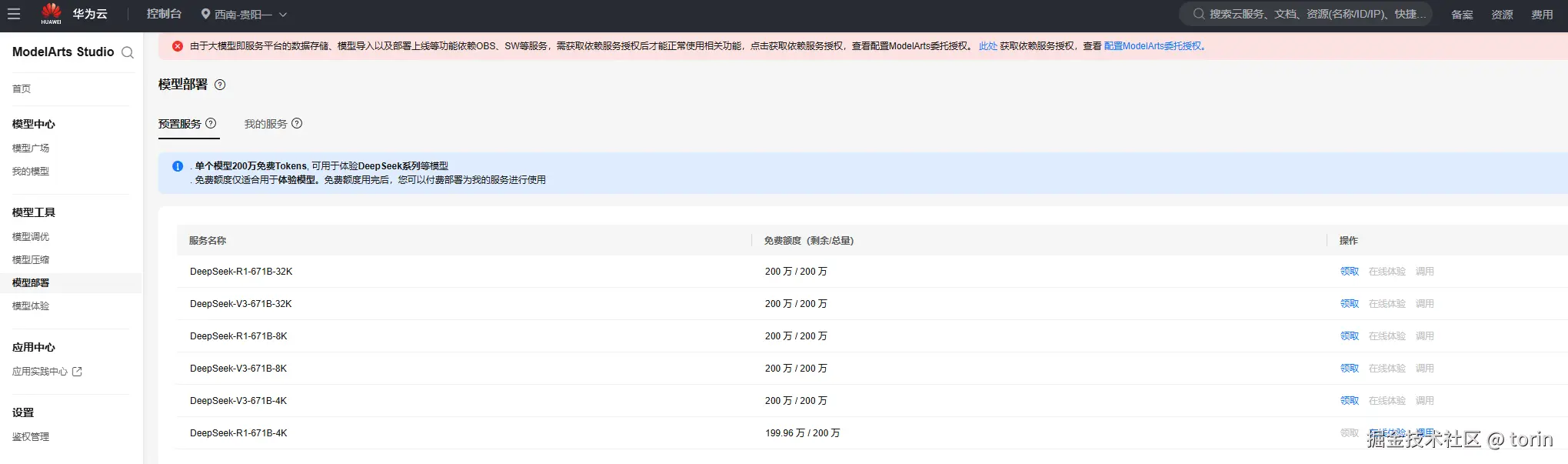1568x464 pixels.
Task: Open 应用实践中心 in the sidebar
Action: [x=40, y=371]
